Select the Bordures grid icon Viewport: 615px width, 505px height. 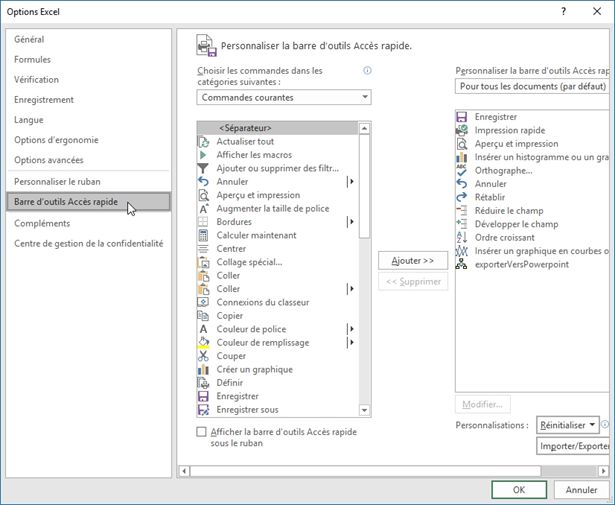coord(203,222)
